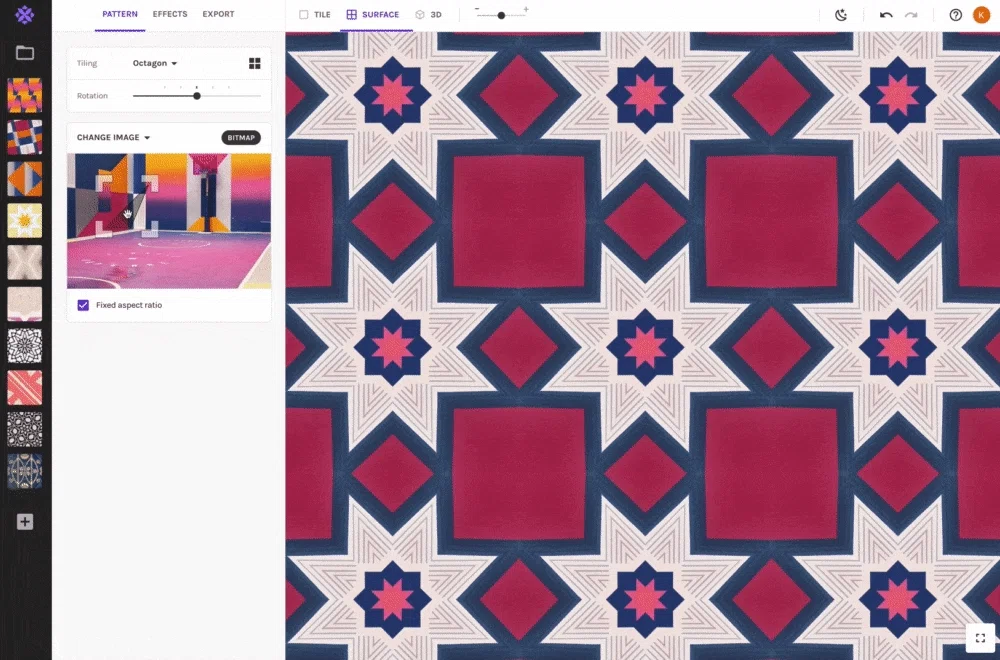This screenshot has width=1000, height=660.
Task: Switch to the Pattern tab
Action: tap(120, 14)
